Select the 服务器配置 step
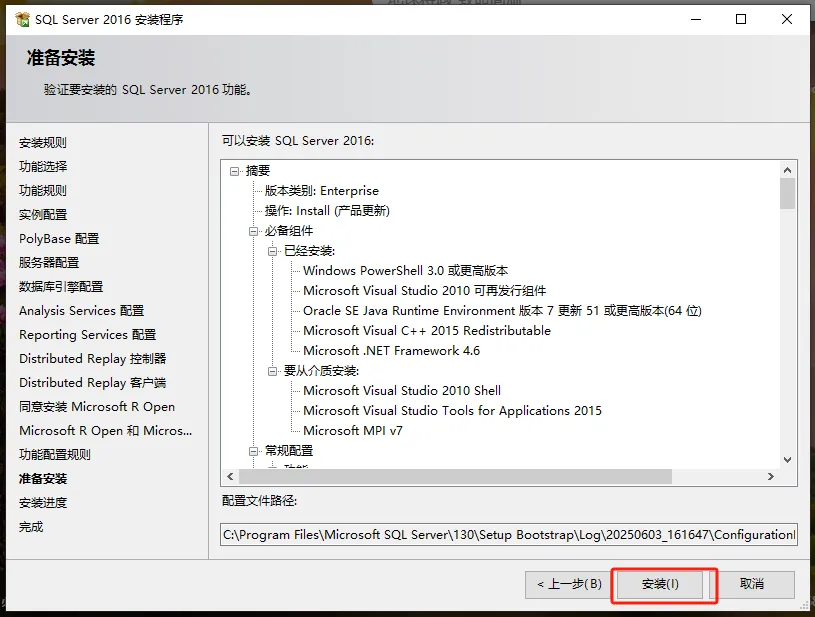Viewport: 815px width, 617px height. (x=49, y=262)
